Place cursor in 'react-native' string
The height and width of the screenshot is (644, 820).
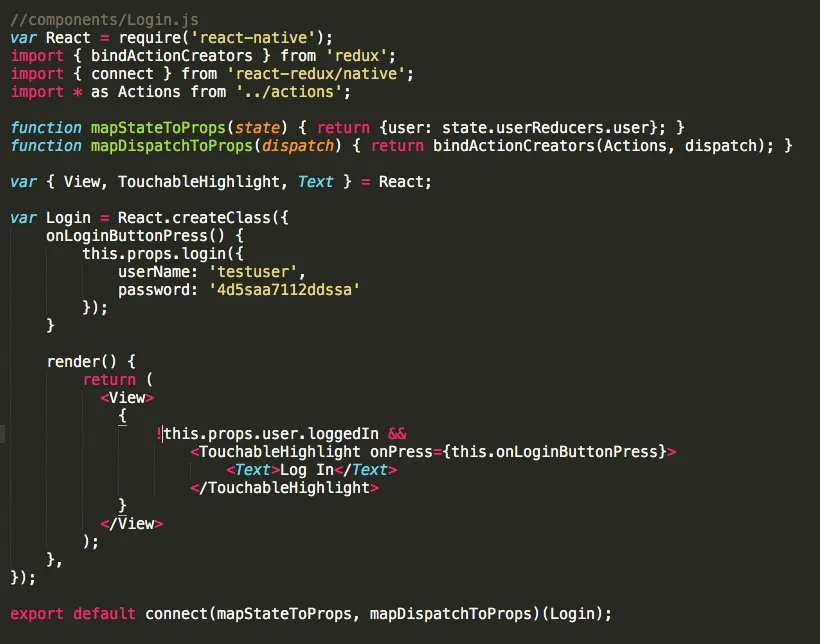[x=254, y=38]
